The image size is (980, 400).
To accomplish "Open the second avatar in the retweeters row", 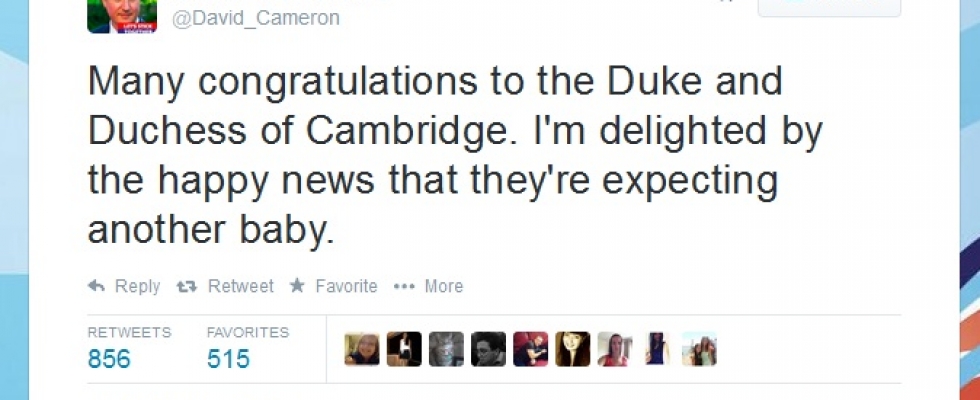I will point(404,349).
